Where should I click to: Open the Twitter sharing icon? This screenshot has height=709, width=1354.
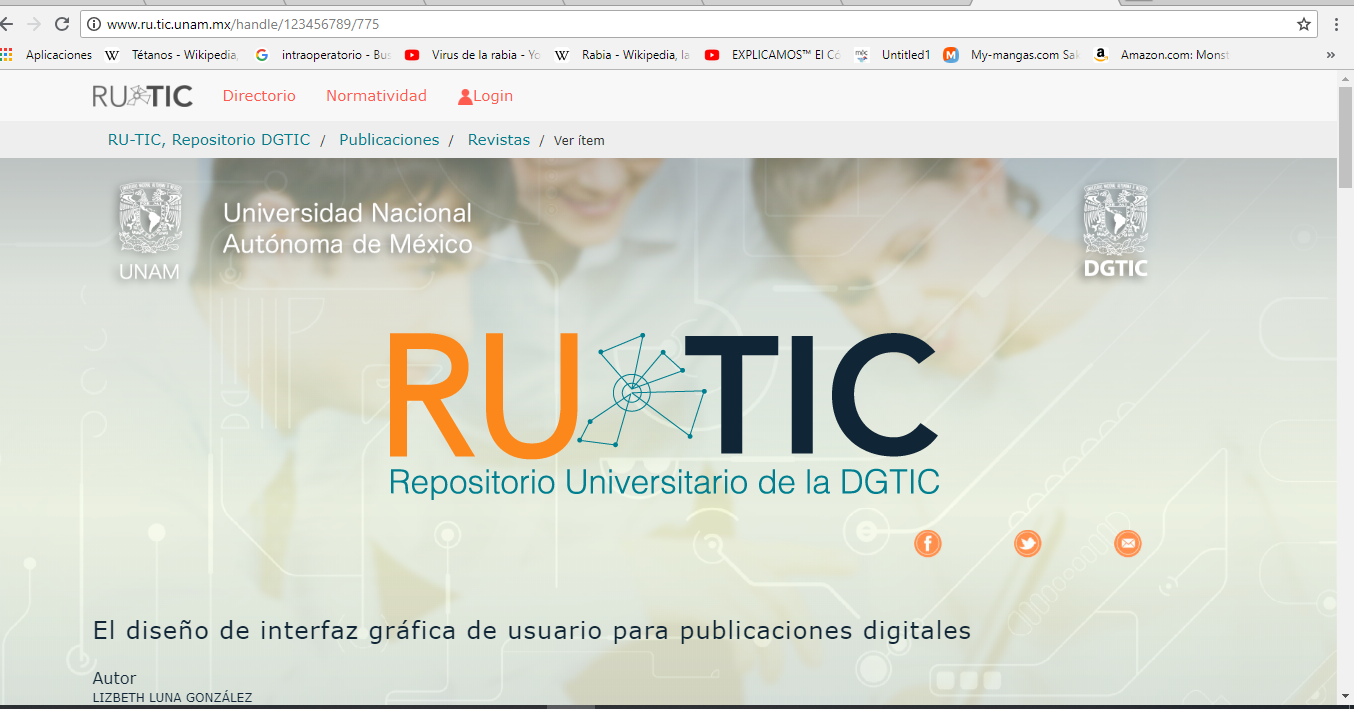click(x=1027, y=543)
